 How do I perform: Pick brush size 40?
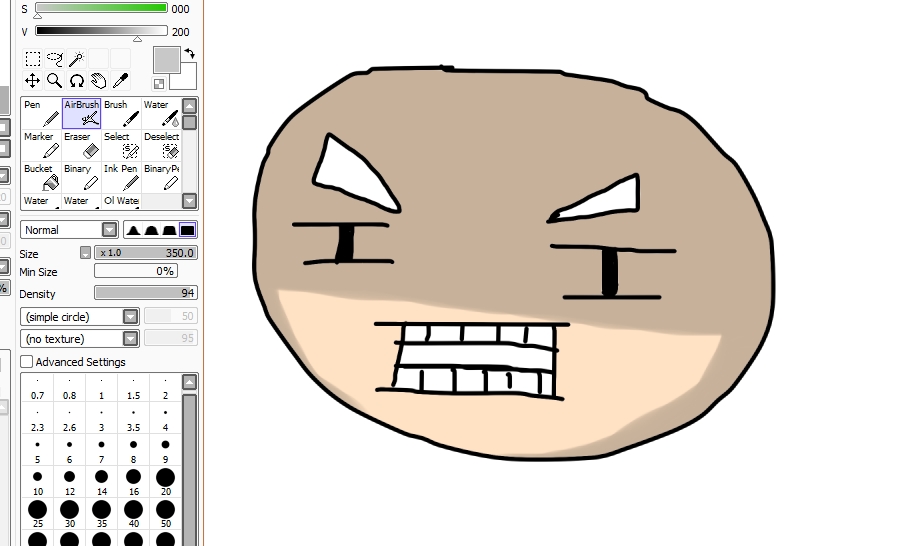point(133,515)
